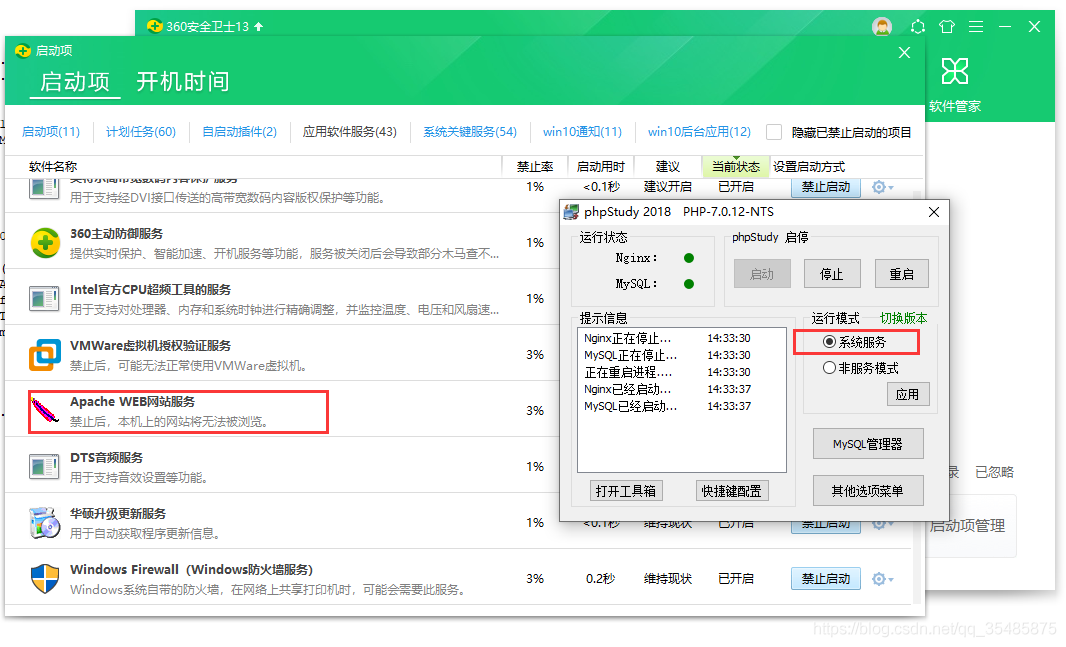
Task: Click the 360主动防御服务 icon
Action: (x=45, y=243)
